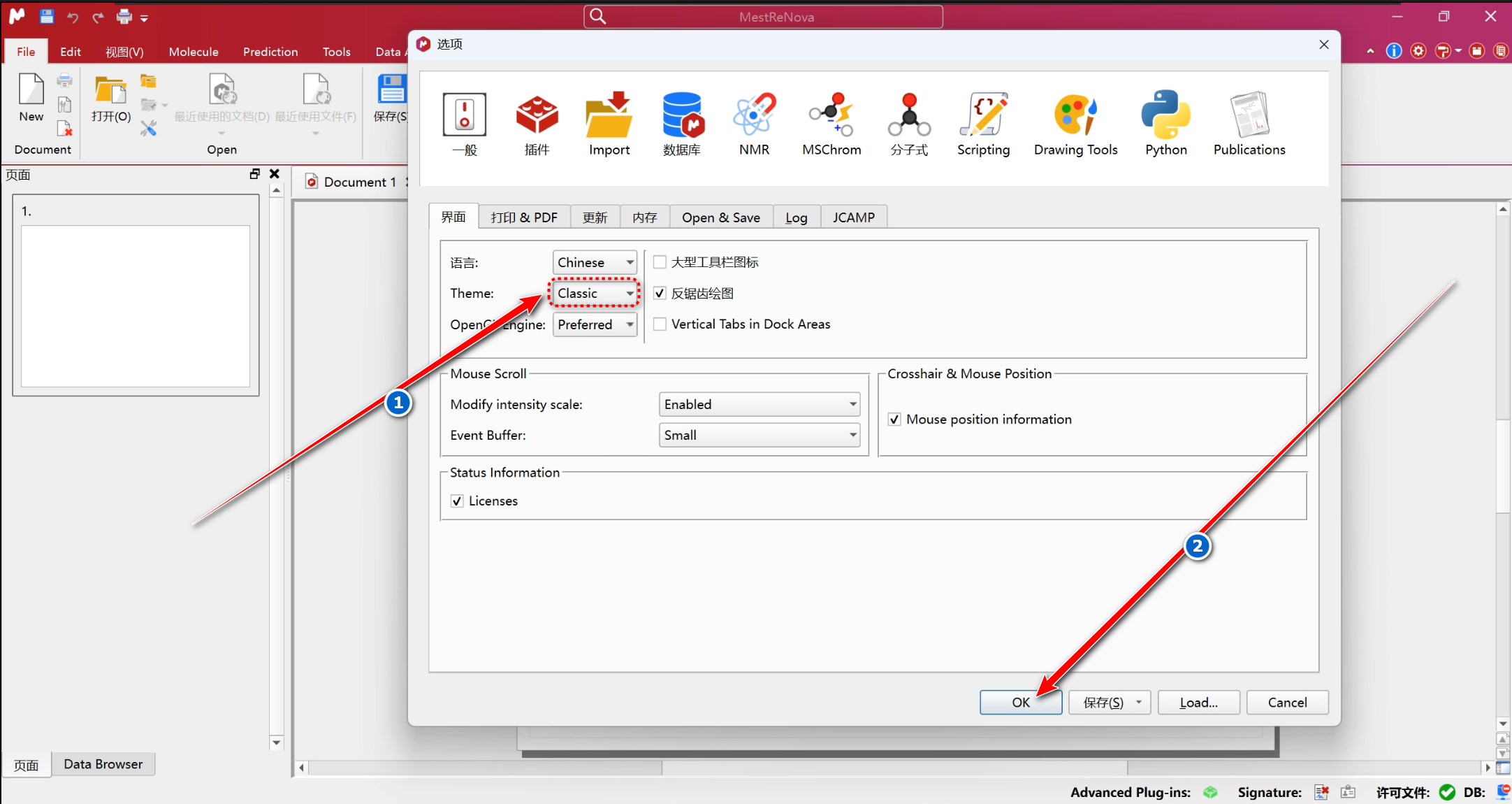Screen dimensions: 1512x804
Task: Expand the 保存(S) button dropdown arrow
Action: tap(1139, 702)
